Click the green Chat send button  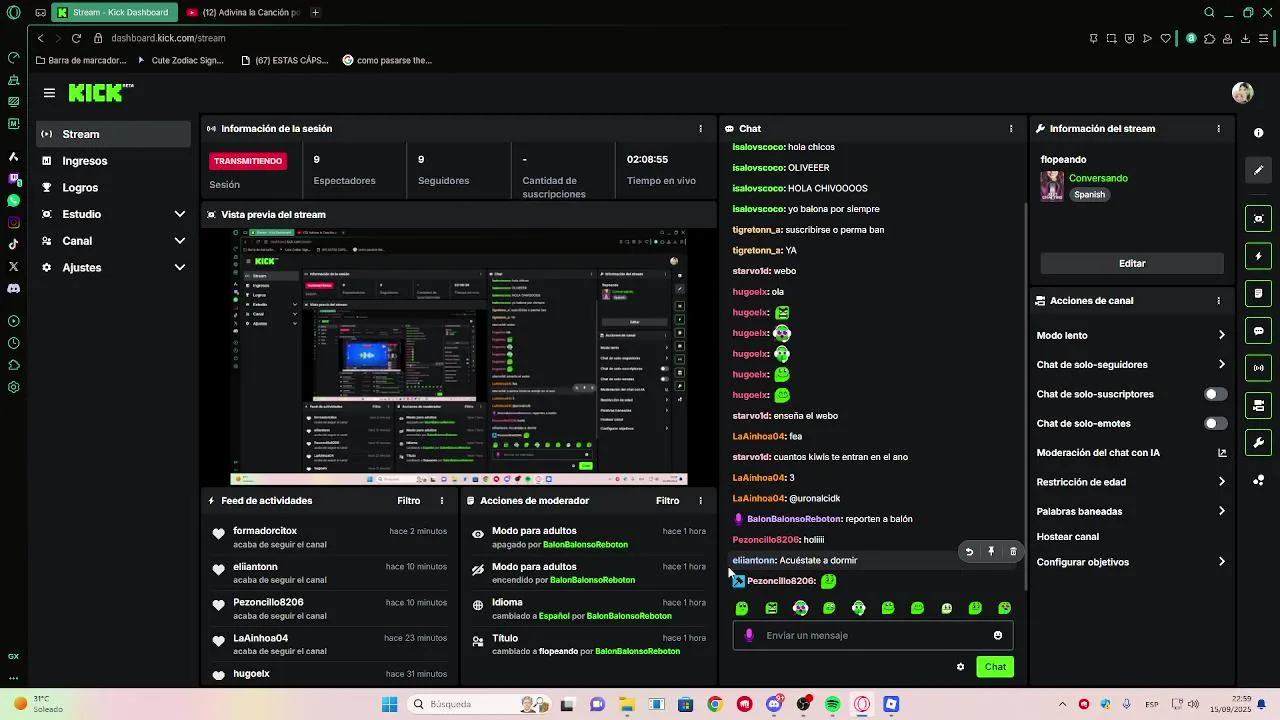[x=995, y=667]
